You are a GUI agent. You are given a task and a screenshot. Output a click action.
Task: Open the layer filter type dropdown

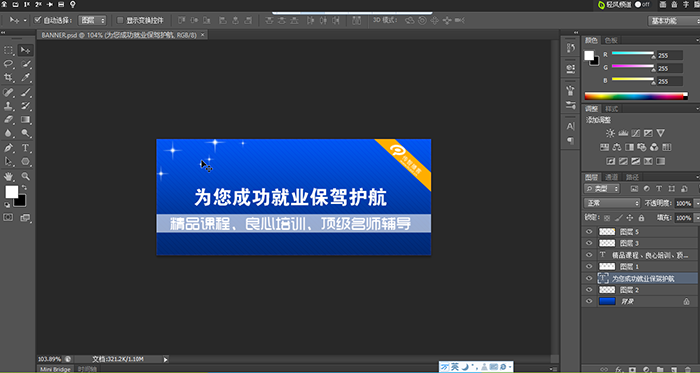(602, 189)
